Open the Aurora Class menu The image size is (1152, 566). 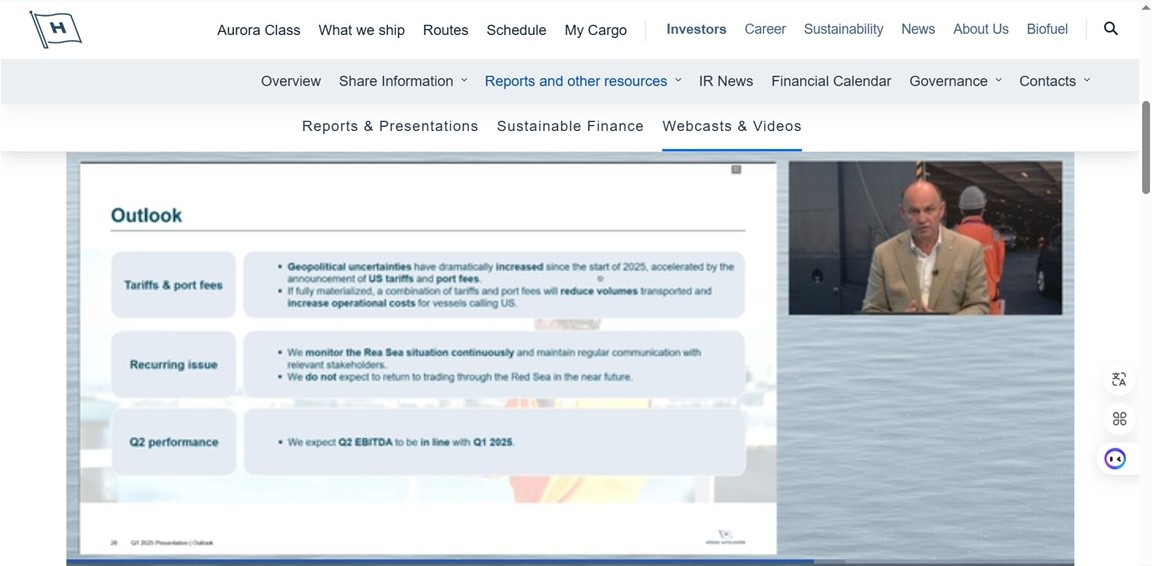point(259,30)
